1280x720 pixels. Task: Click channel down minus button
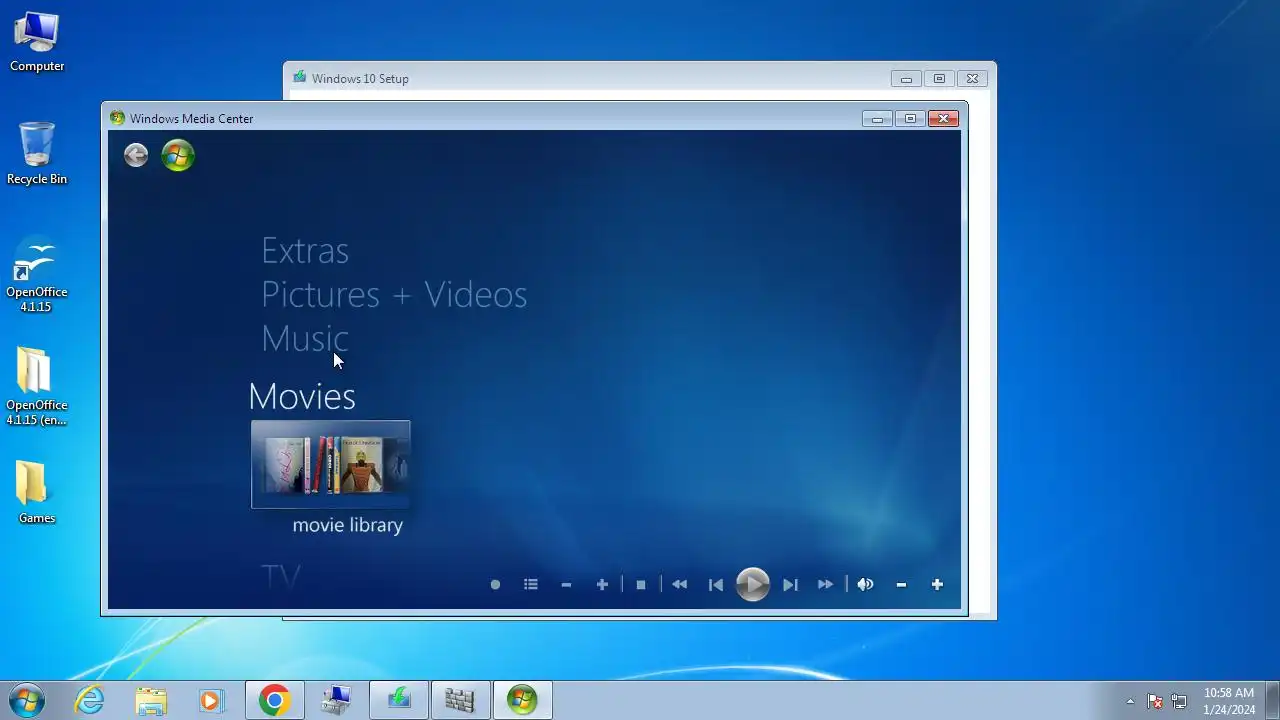(566, 584)
